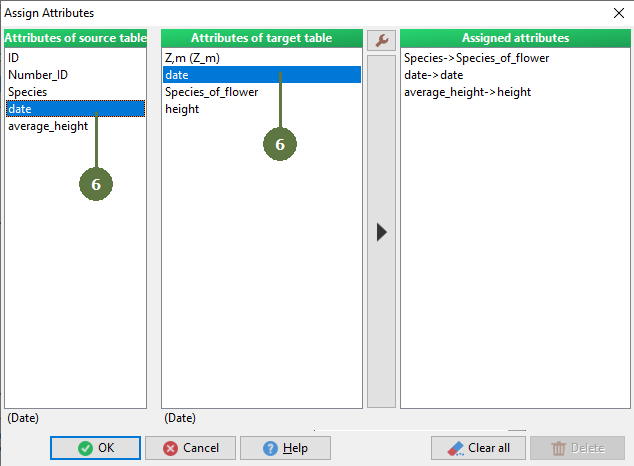Select average_height->height assigned mapping
Viewport: 634px width, 466px height.
tap(467, 92)
